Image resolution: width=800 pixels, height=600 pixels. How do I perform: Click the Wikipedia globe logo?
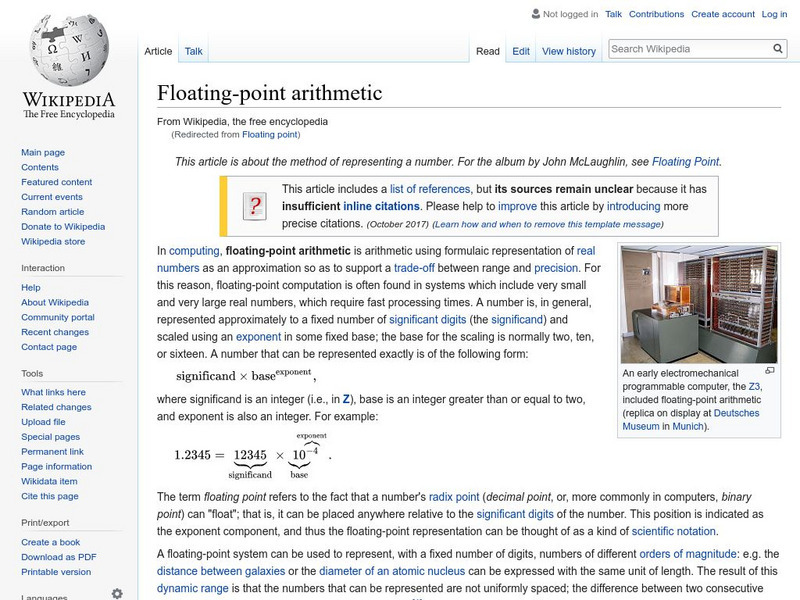69,50
